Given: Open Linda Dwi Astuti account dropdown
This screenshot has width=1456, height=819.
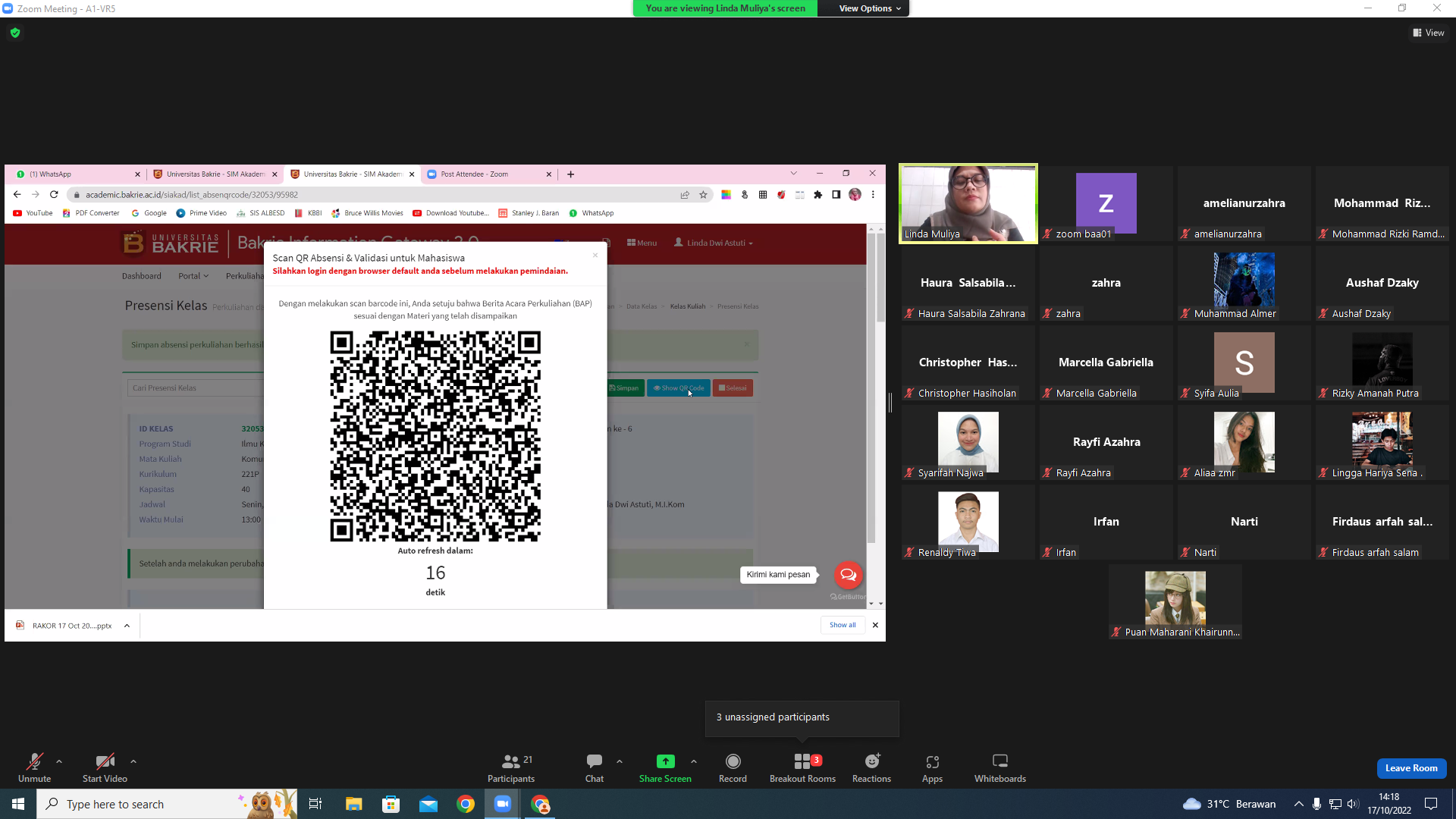Looking at the screenshot, I should tap(714, 243).
